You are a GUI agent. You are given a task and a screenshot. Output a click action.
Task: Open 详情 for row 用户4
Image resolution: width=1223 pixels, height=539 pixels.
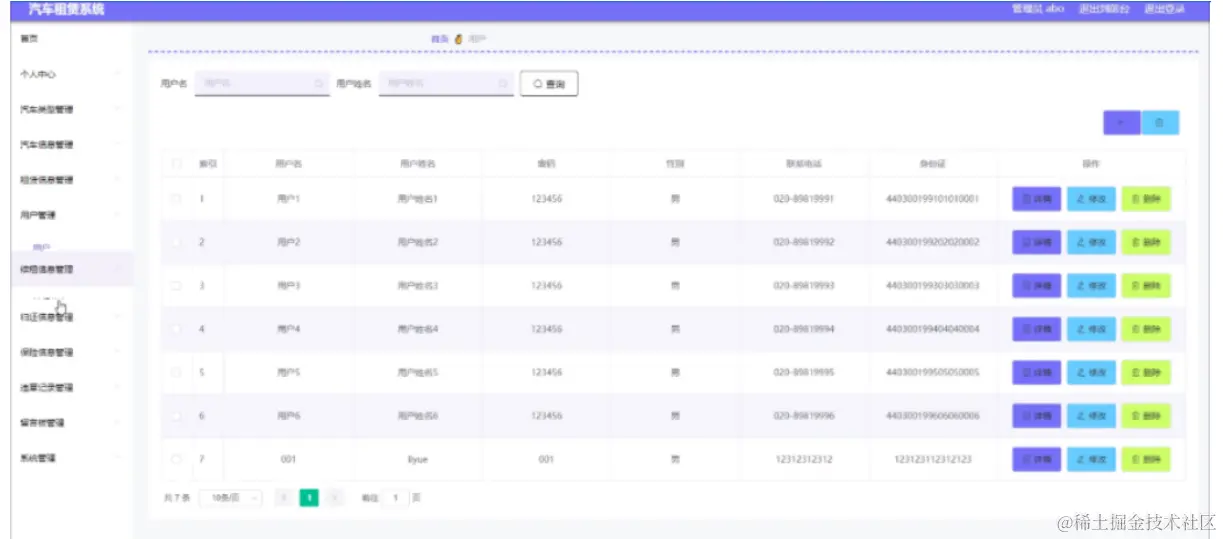(1037, 329)
